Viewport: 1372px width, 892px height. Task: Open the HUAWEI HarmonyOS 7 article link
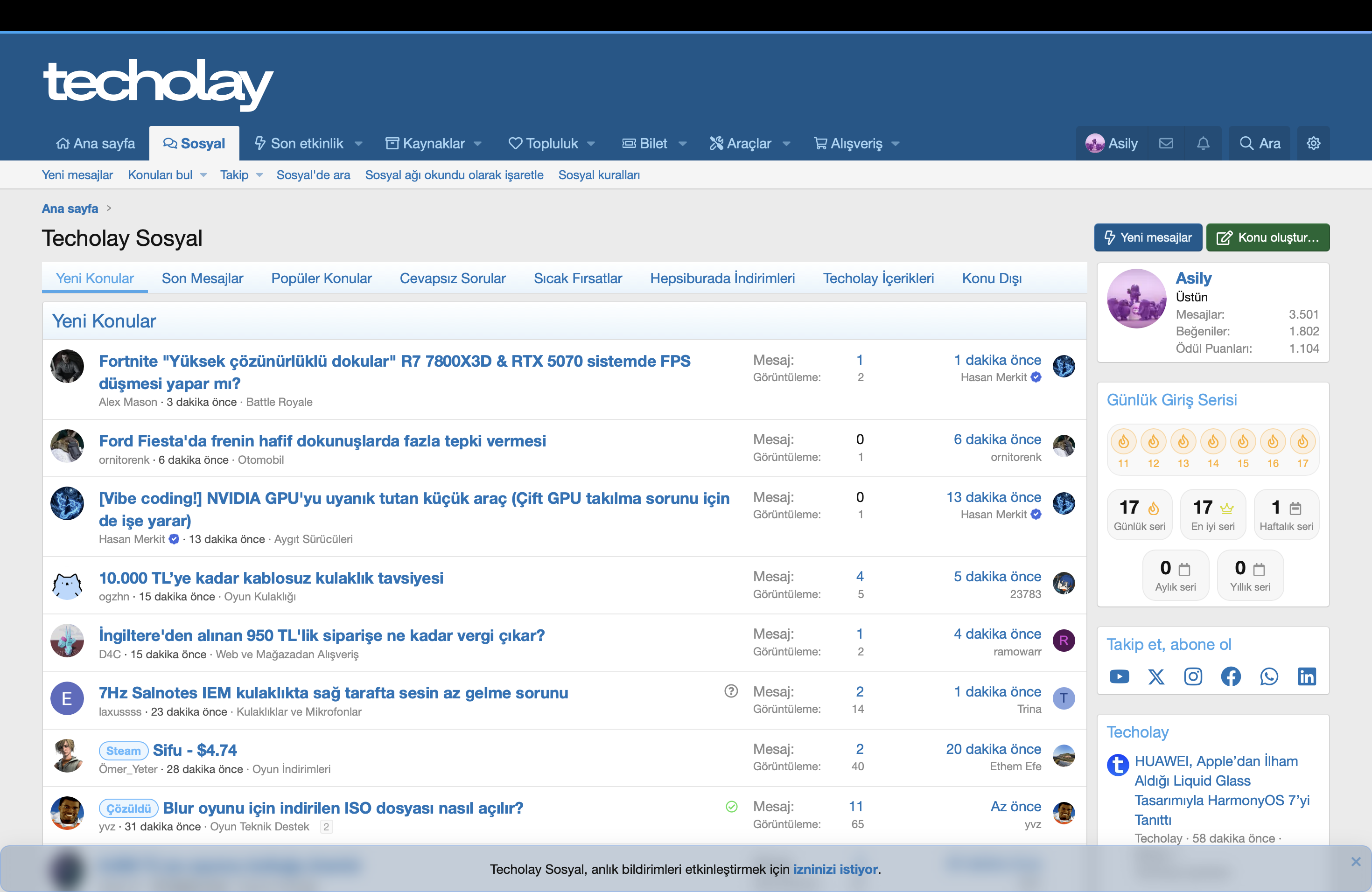click(x=1222, y=790)
